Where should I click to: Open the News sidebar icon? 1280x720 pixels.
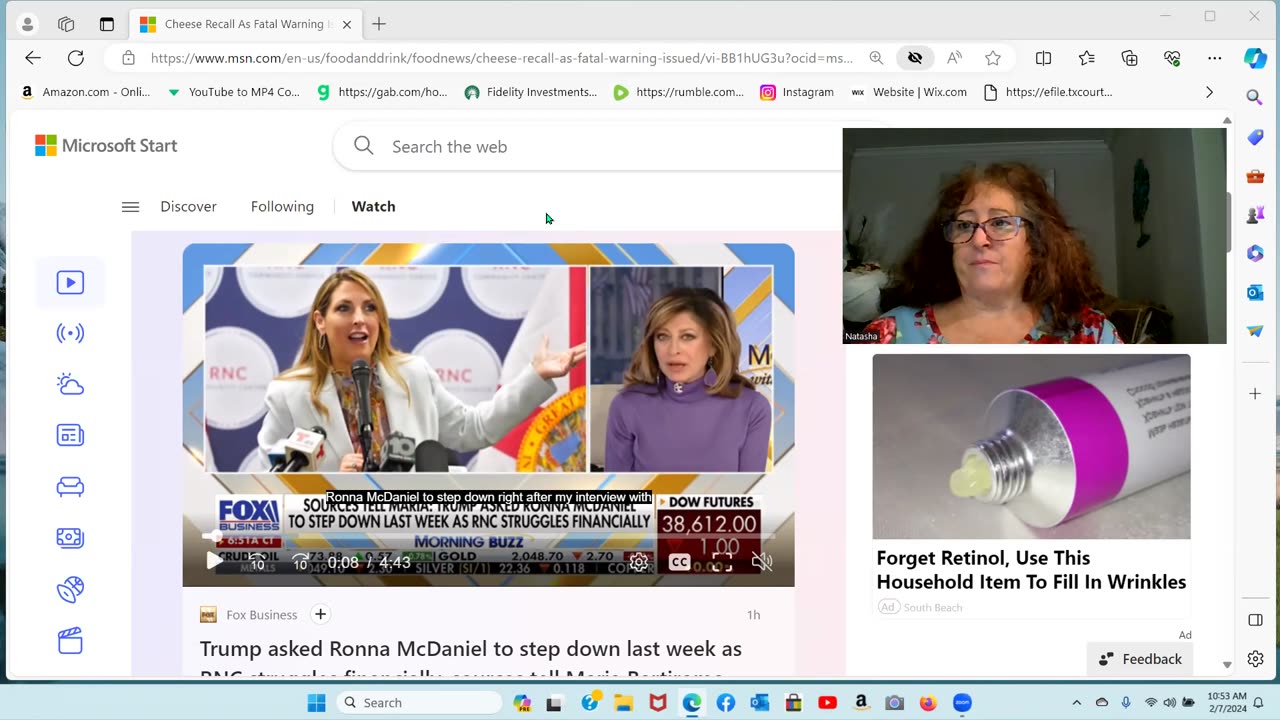tap(70, 435)
